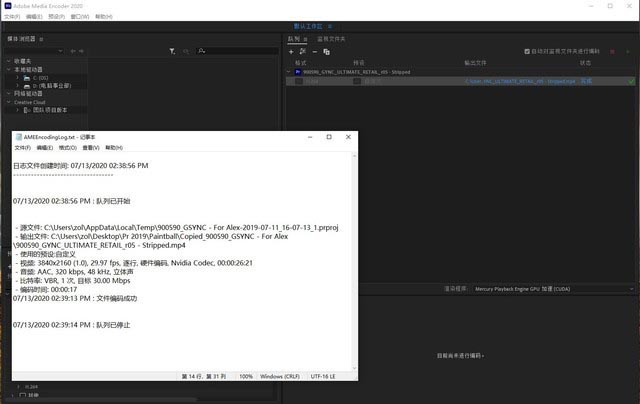Select the C: (OS) drive icon
The width and height of the screenshot is (640, 404).
point(27,78)
